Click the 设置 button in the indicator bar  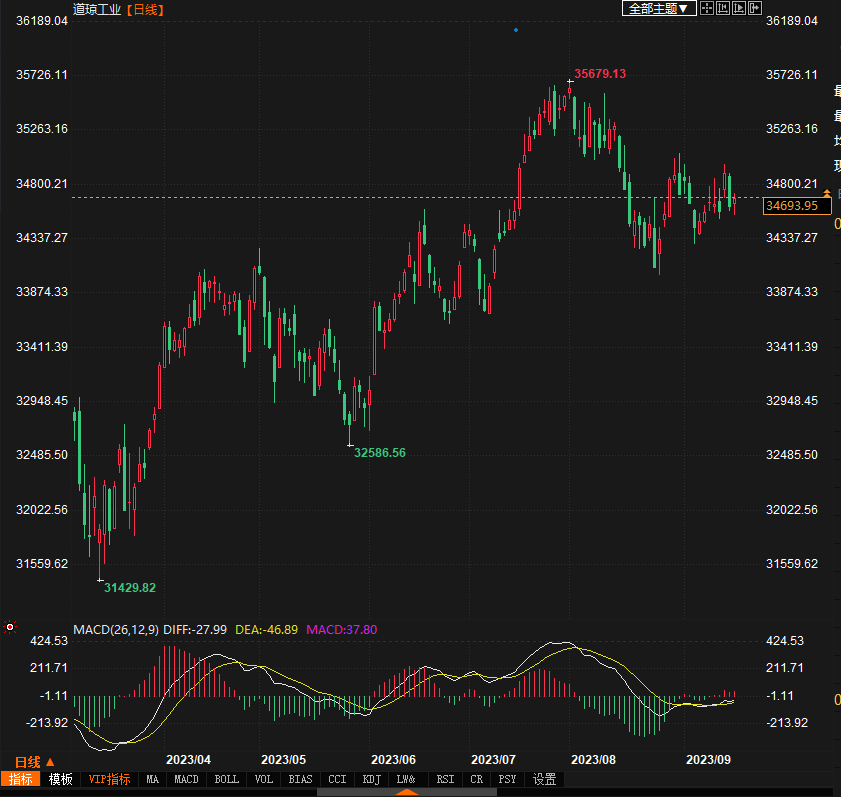pyautogui.click(x=544, y=779)
